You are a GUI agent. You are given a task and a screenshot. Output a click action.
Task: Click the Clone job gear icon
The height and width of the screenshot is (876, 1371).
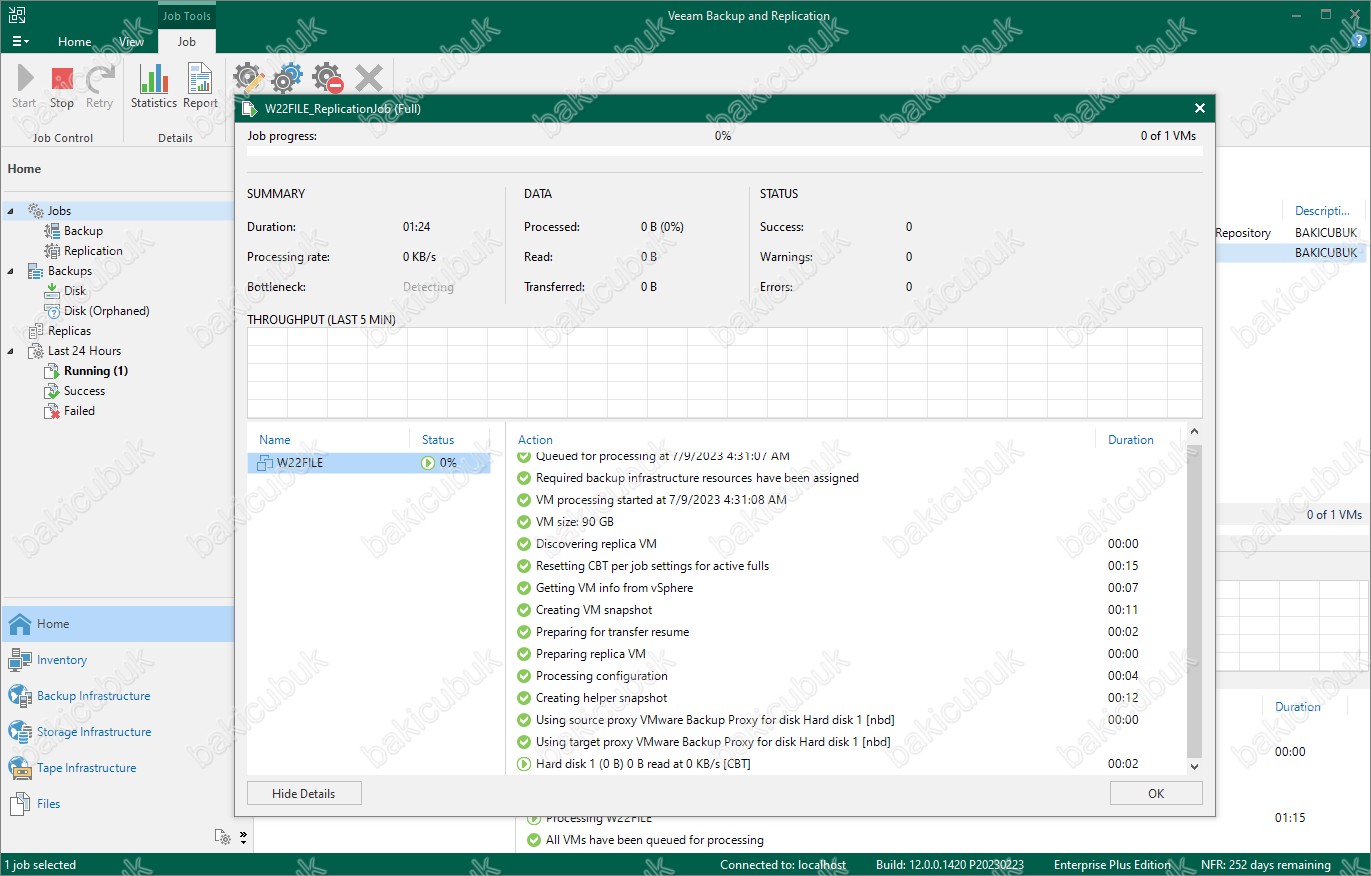(288, 78)
